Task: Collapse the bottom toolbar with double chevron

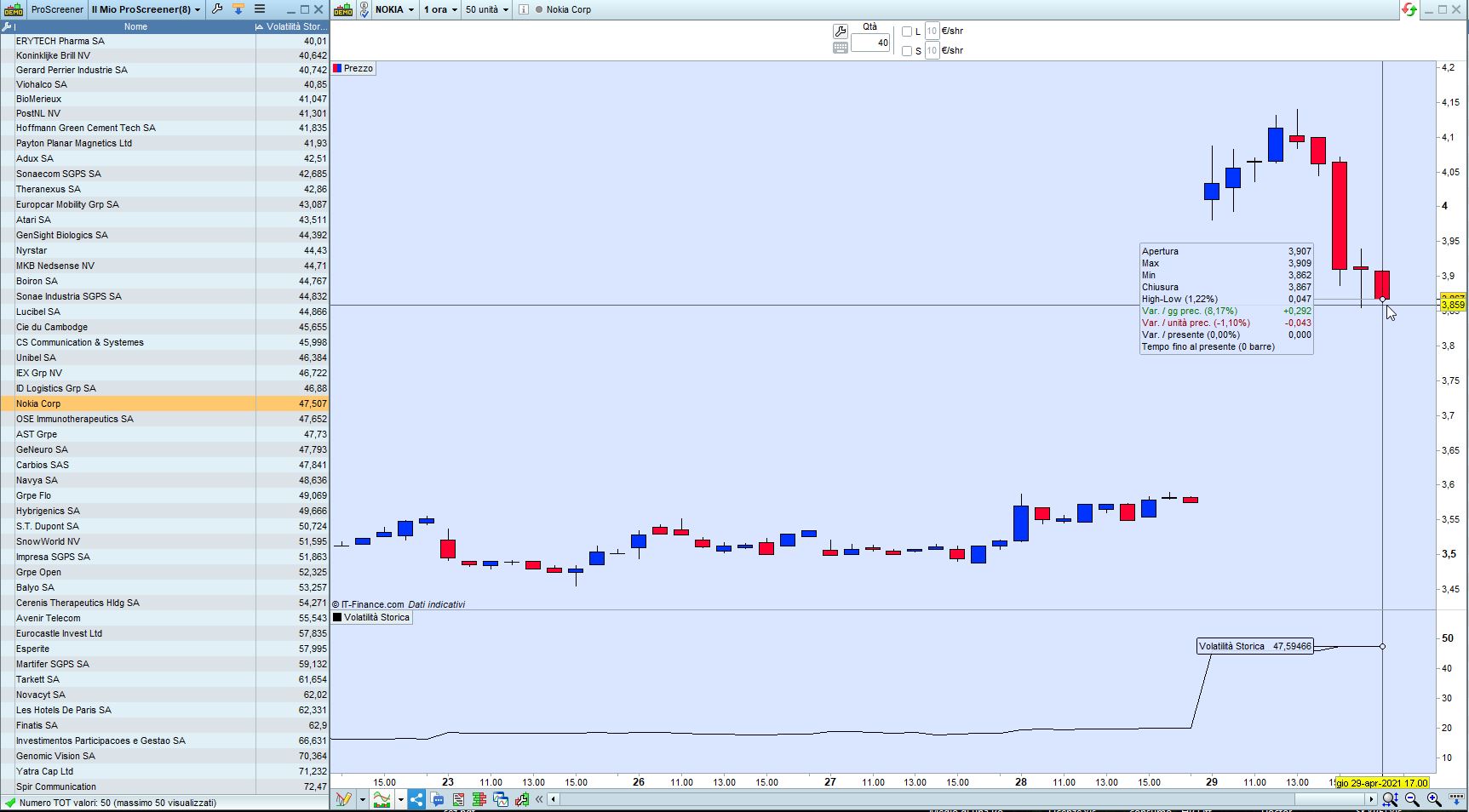Action: click(539, 799)
